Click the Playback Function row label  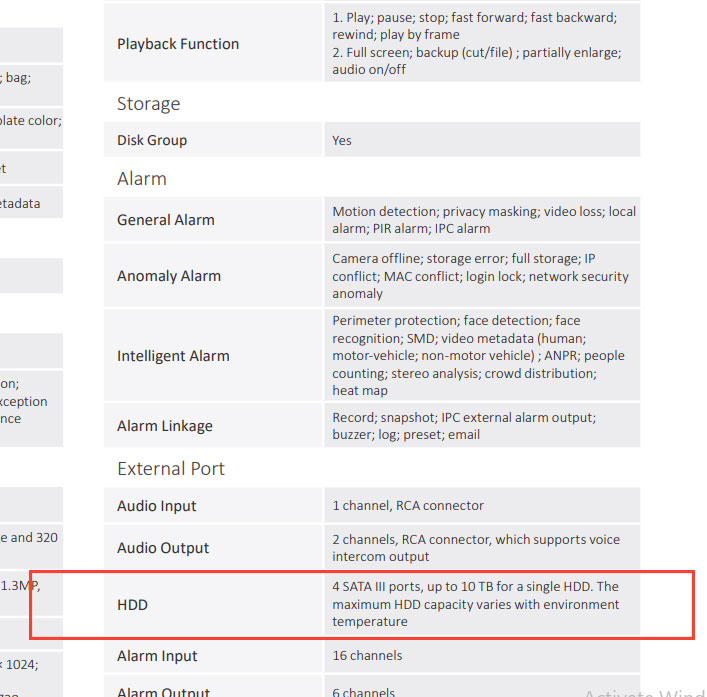[x=177, y=44]
